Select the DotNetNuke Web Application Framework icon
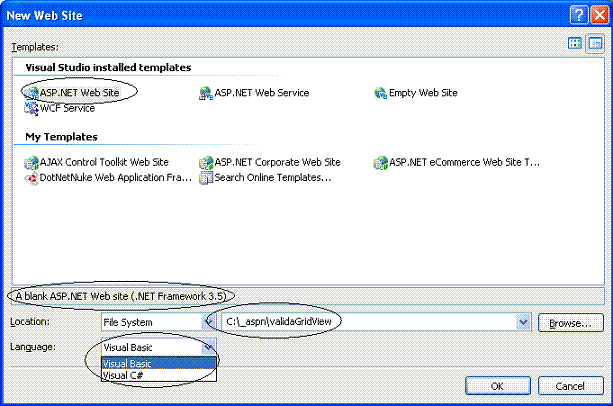 [x=31, y=178]
